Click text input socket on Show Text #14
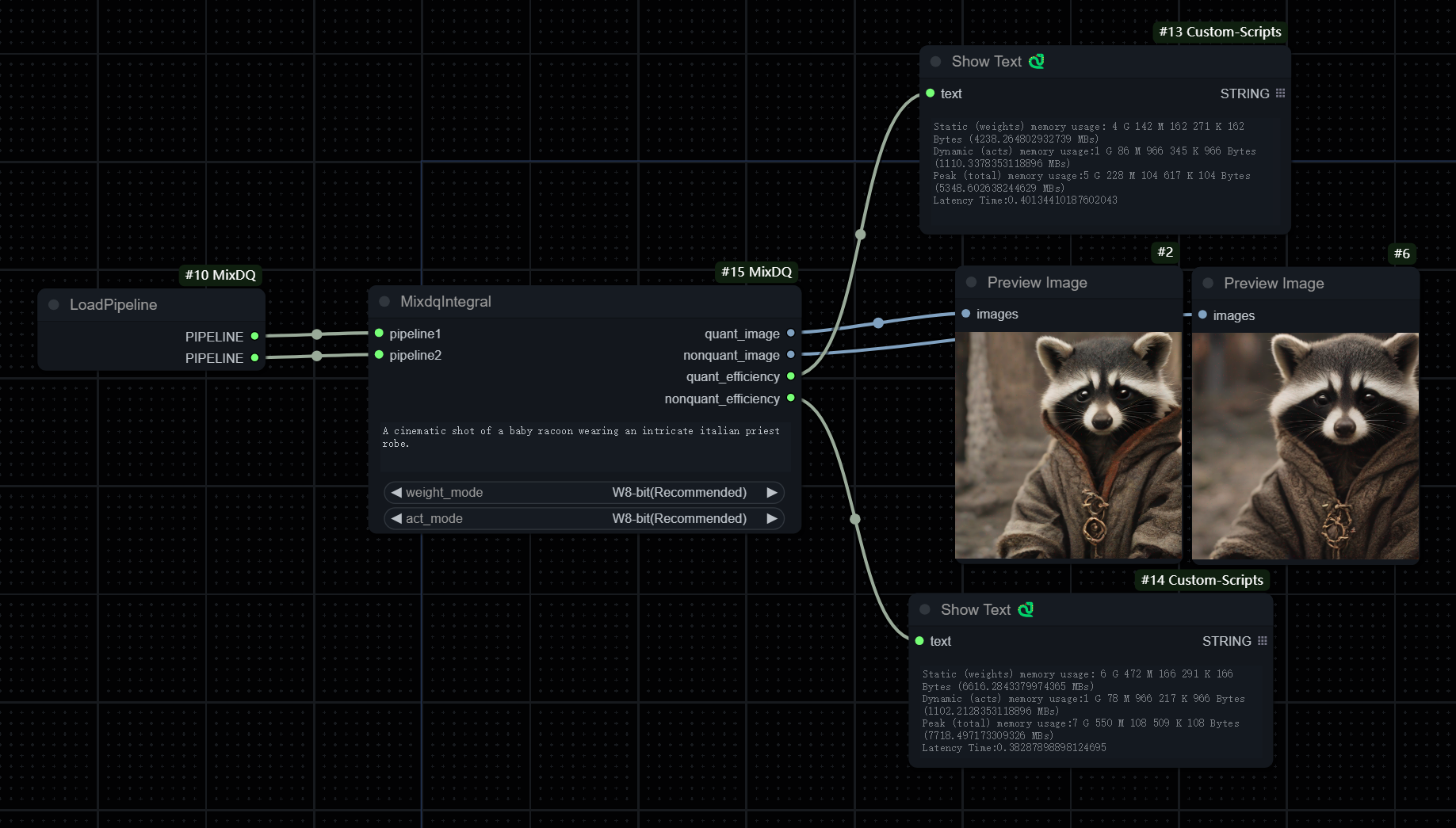Screen dimensions: 1456x828 click(919, 641)
